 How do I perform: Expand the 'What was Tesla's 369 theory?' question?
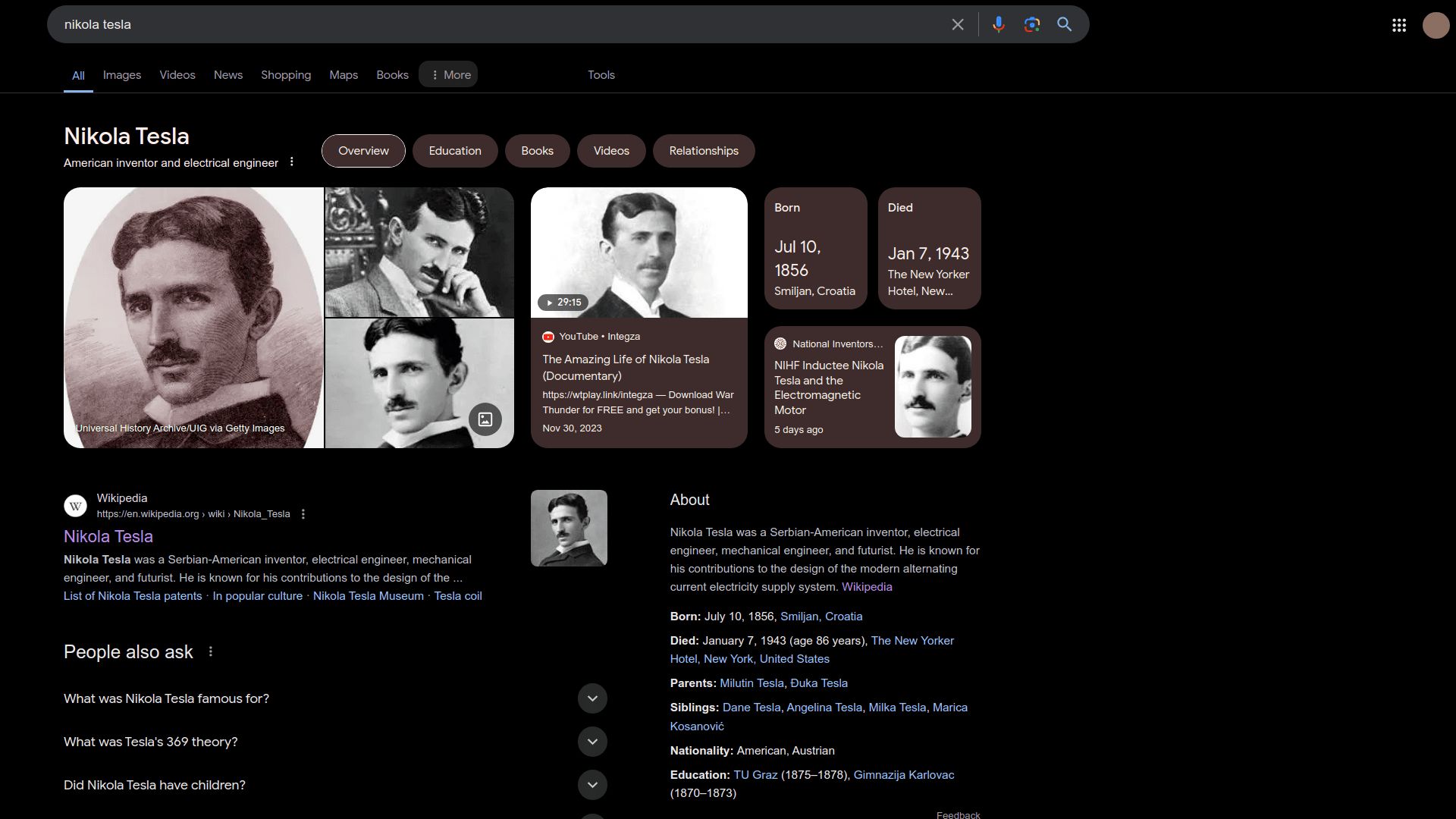click(591, 741)
